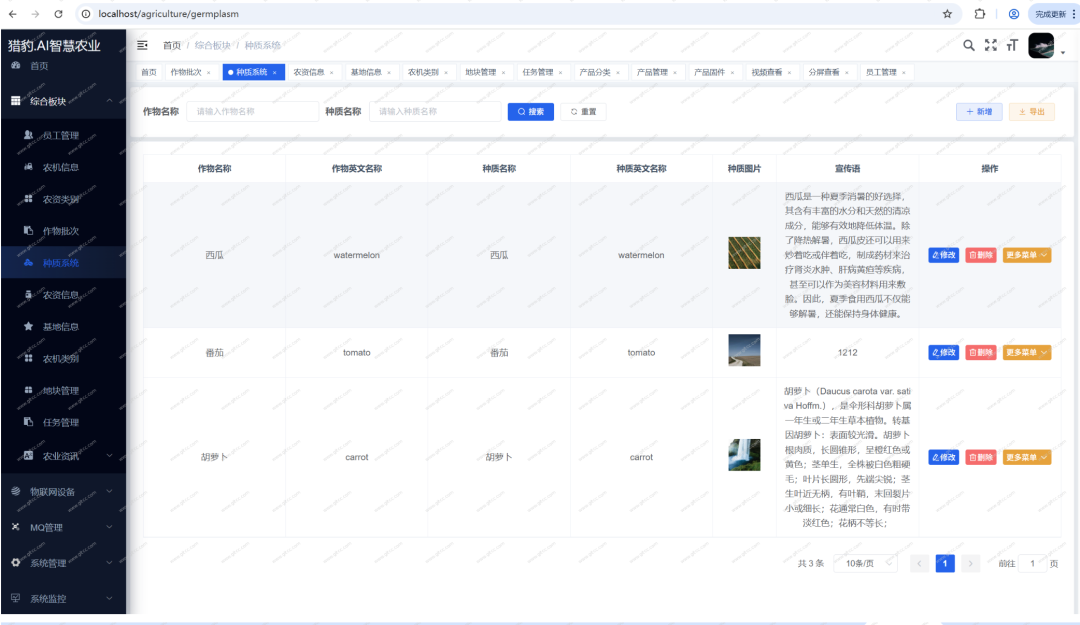Close the 员工管理 tab
Viewport: 1080px width, 625px height.
tap(904, 72)
